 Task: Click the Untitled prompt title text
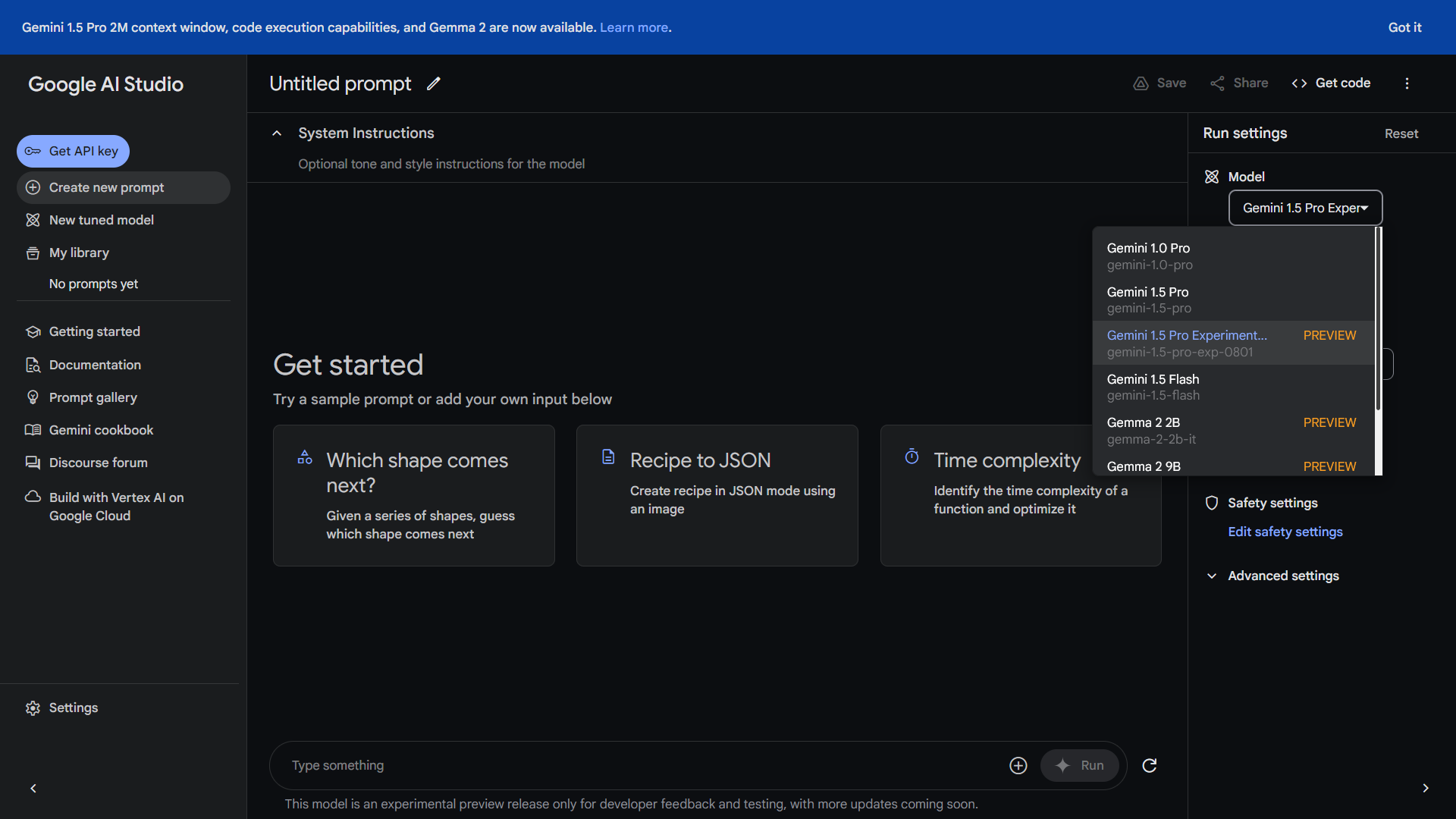[340, 83]
